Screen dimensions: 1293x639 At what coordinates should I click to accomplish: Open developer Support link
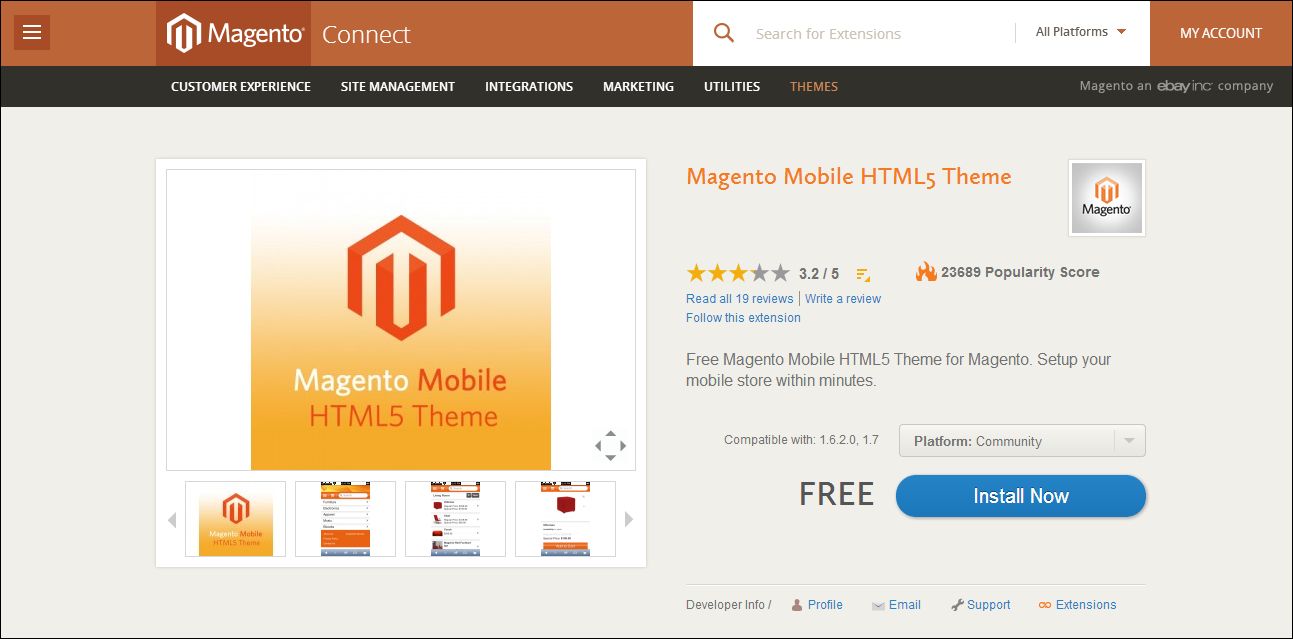(989, 605)
